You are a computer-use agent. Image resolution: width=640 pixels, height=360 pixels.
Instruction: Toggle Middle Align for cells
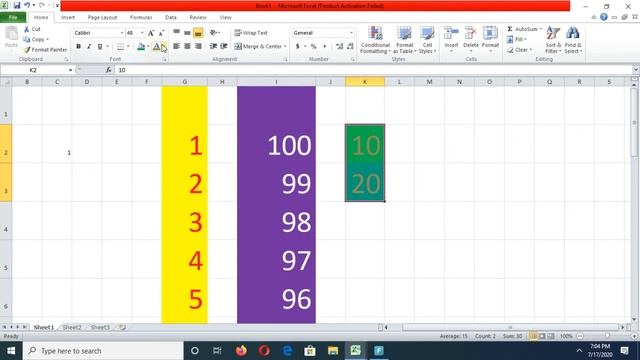coord(187,32)
